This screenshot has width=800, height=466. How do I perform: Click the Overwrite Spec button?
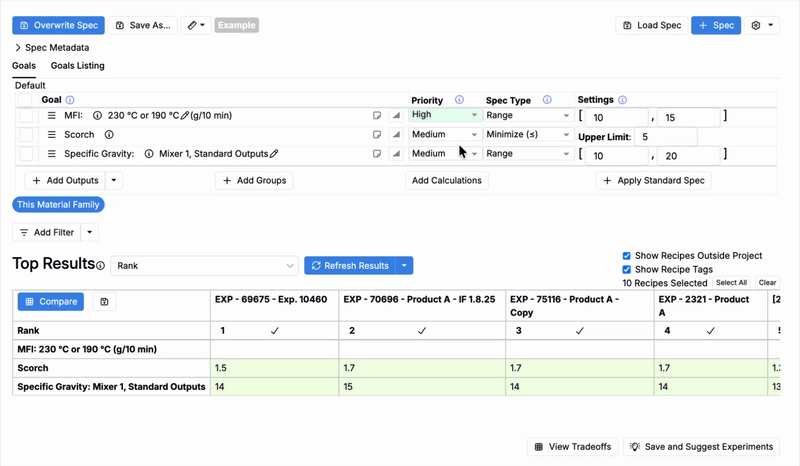point(58,25)
